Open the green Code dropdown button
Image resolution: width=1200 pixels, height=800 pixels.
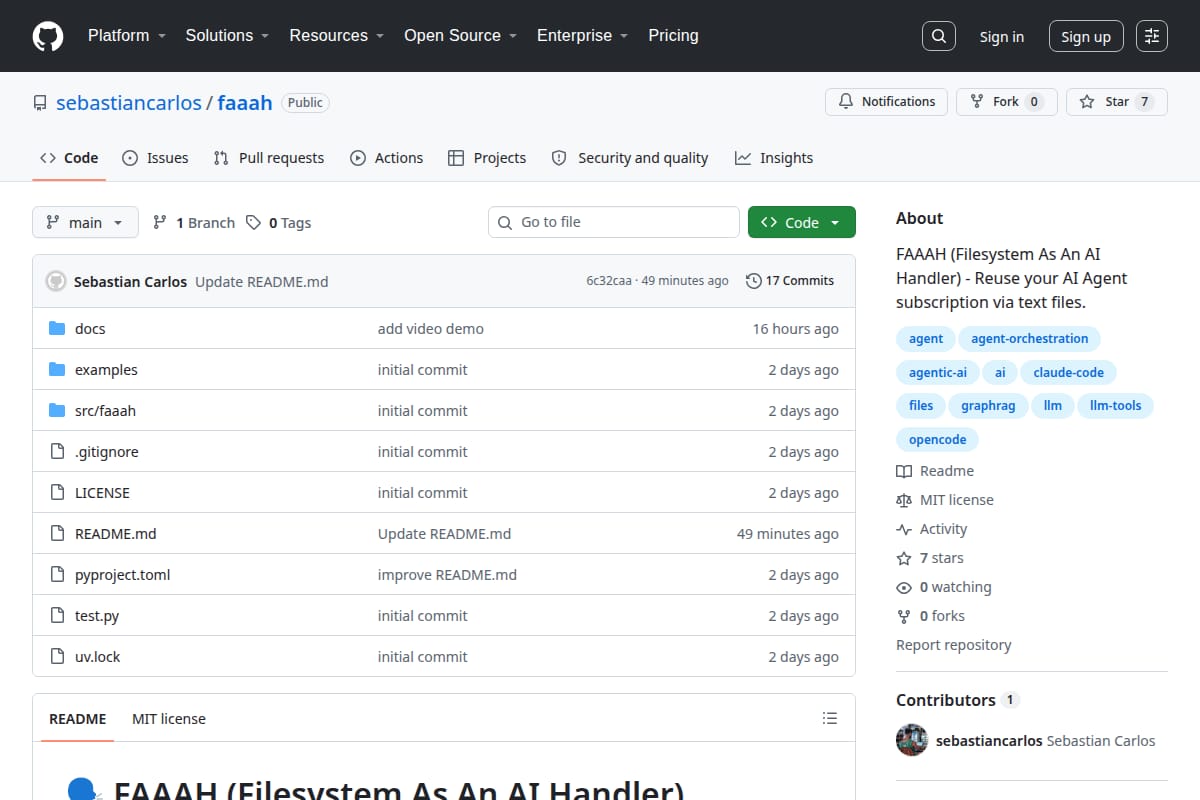[802, 222]
